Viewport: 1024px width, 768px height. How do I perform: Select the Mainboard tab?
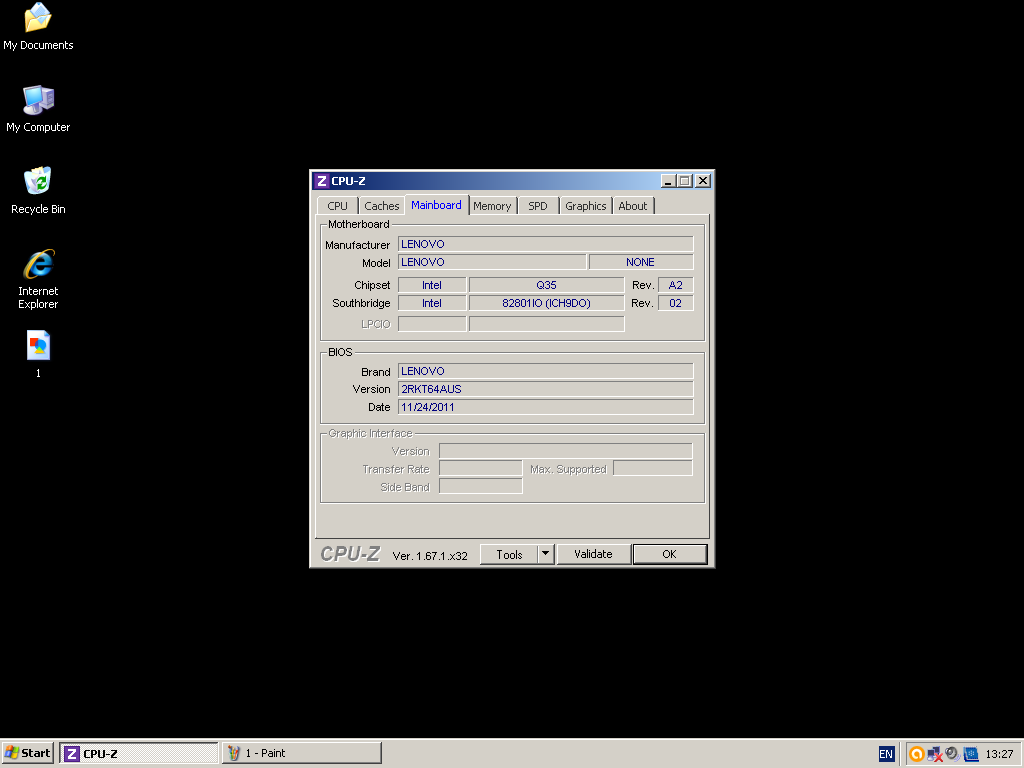click(436, 204)
